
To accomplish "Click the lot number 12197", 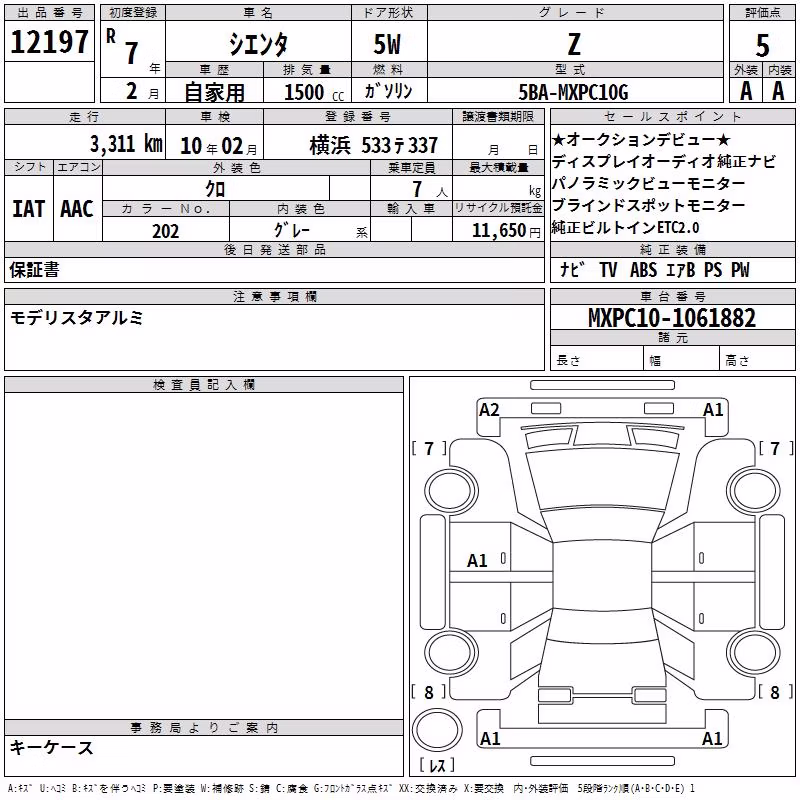I will [x=49, y=42].
